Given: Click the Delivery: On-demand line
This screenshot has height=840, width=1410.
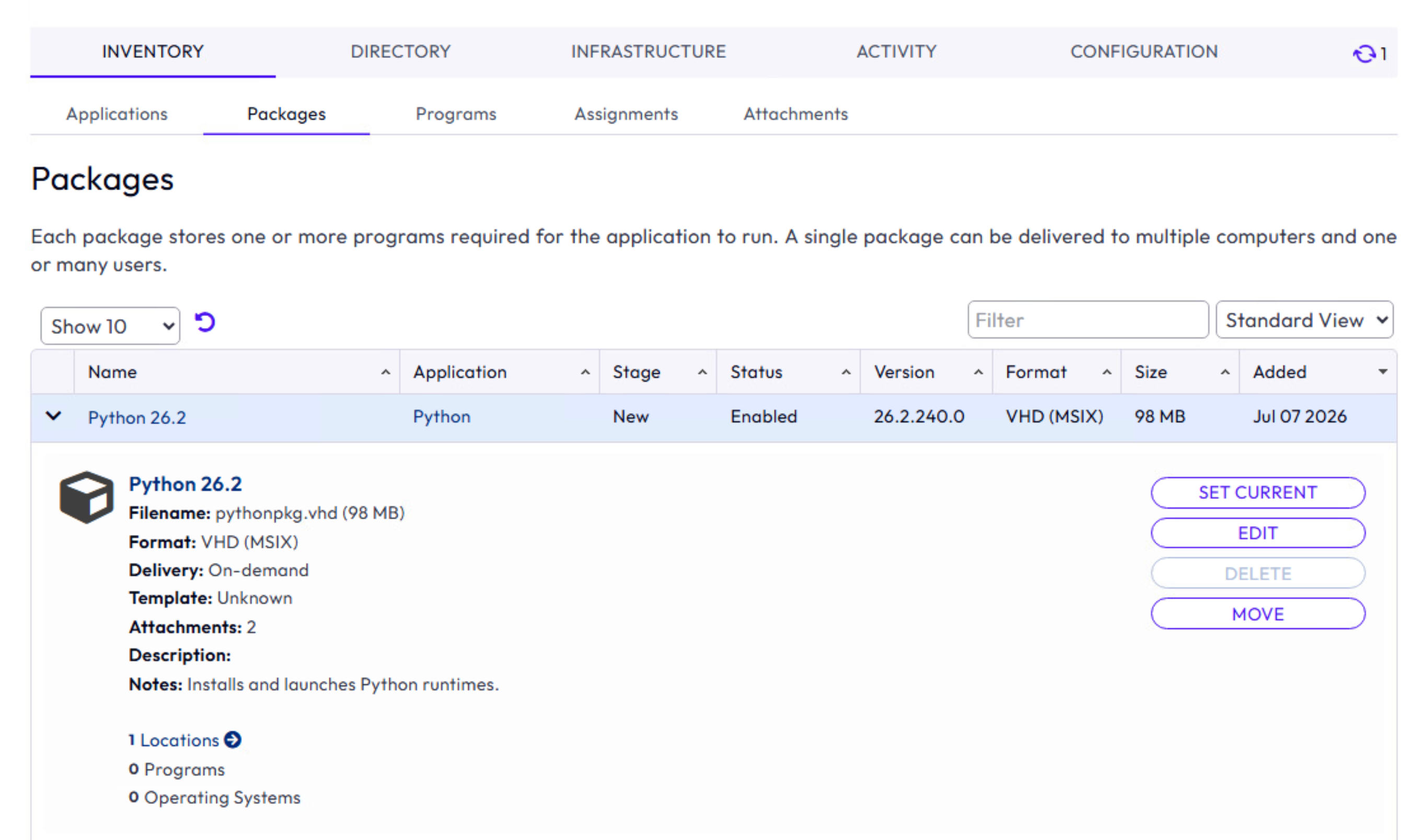Looking at the screenshot, I should [x=218, y=570].
